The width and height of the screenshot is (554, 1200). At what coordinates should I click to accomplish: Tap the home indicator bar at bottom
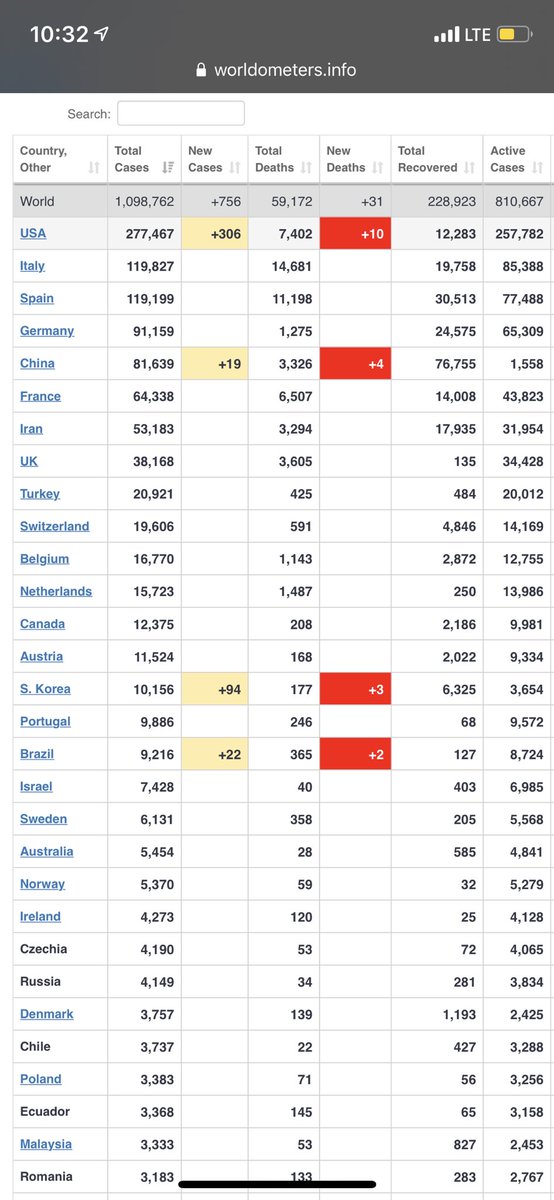pos(277,1184)
